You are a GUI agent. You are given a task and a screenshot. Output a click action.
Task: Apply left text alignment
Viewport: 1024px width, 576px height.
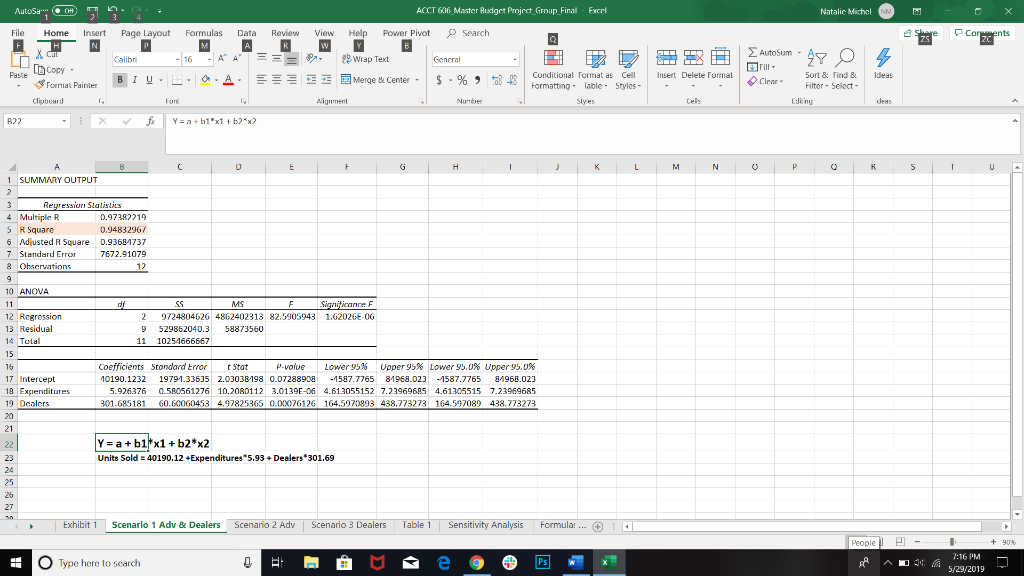tap(262, 80)
